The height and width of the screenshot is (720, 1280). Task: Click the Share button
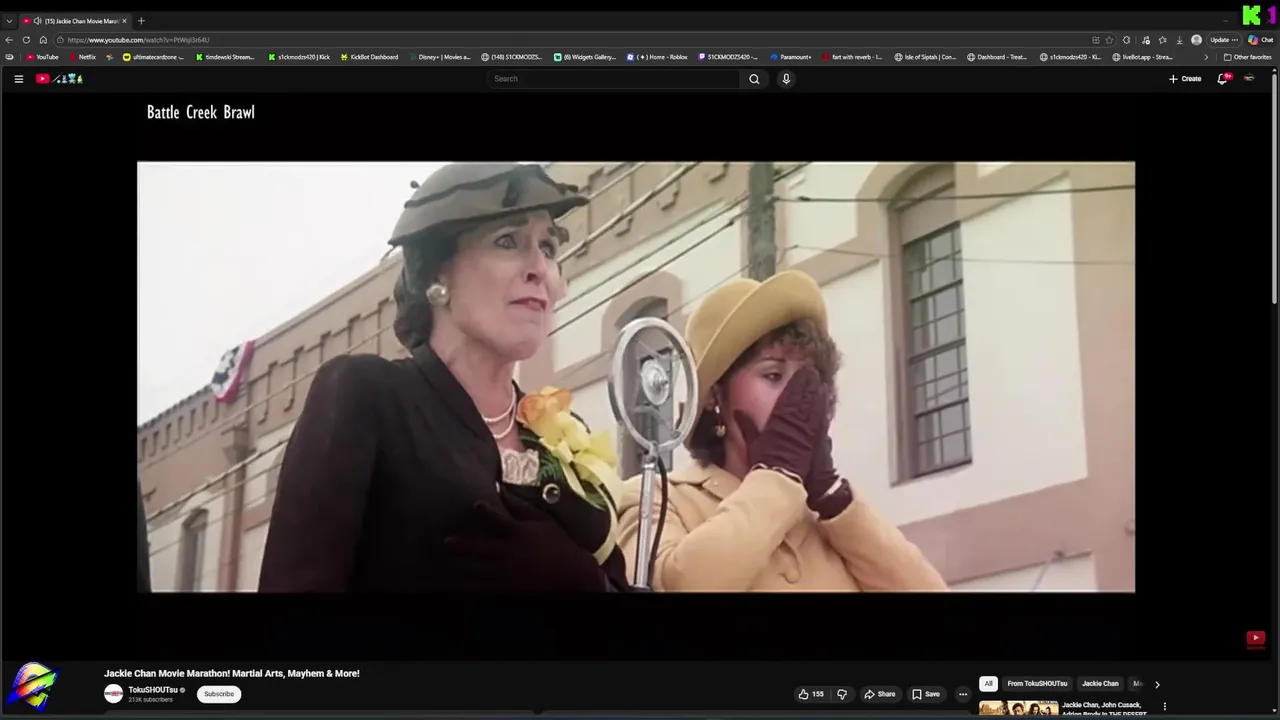880,694
